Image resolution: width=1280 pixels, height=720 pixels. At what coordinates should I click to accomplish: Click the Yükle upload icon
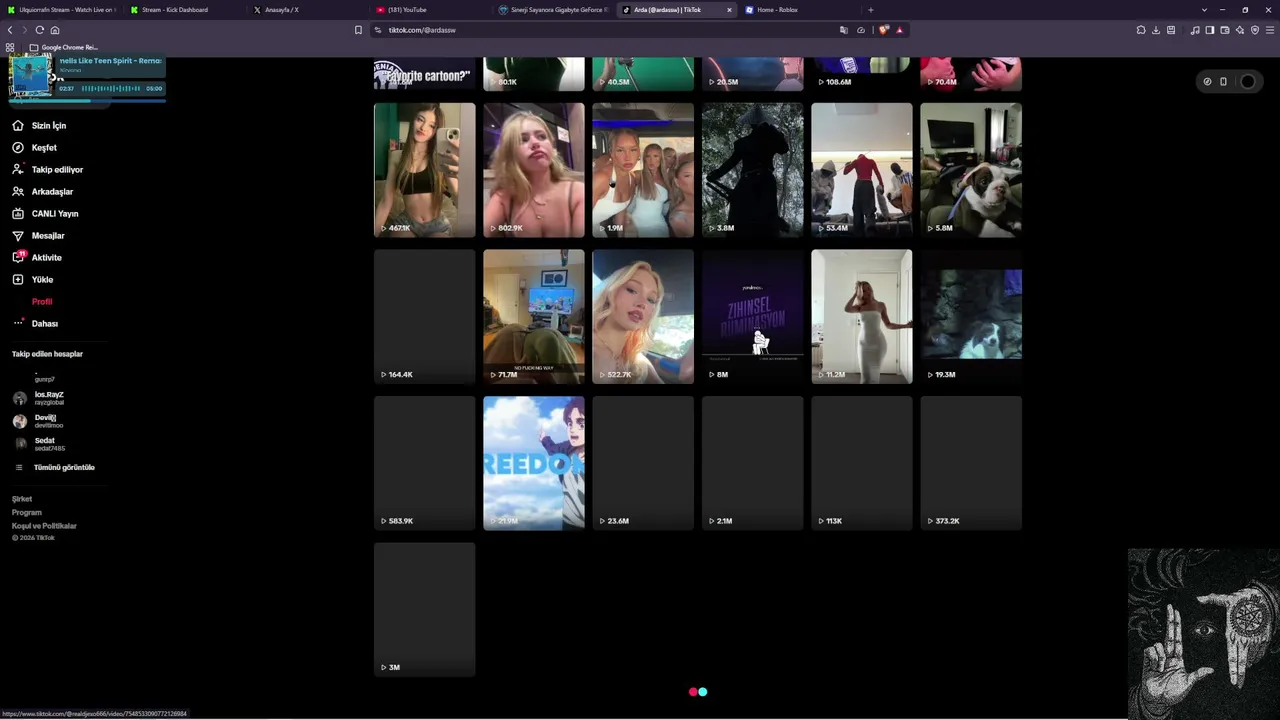point(18,280)
